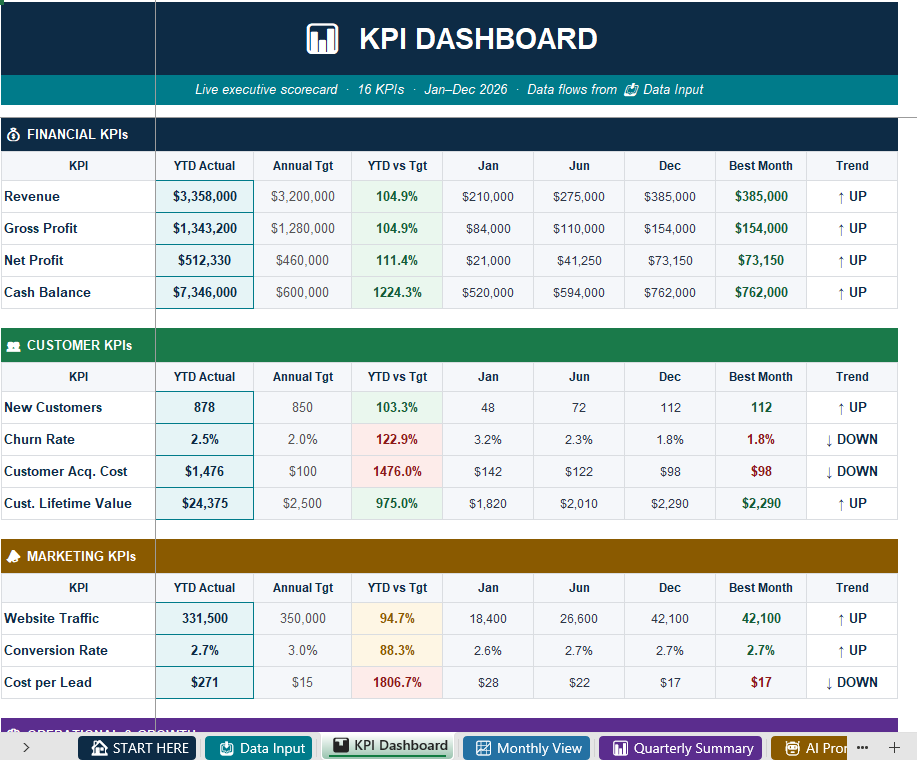Image resolution: width=917 pixels, height=760 pixels.
Task: Add a new sheet with the plus button
Action: (x=894, y=747)
